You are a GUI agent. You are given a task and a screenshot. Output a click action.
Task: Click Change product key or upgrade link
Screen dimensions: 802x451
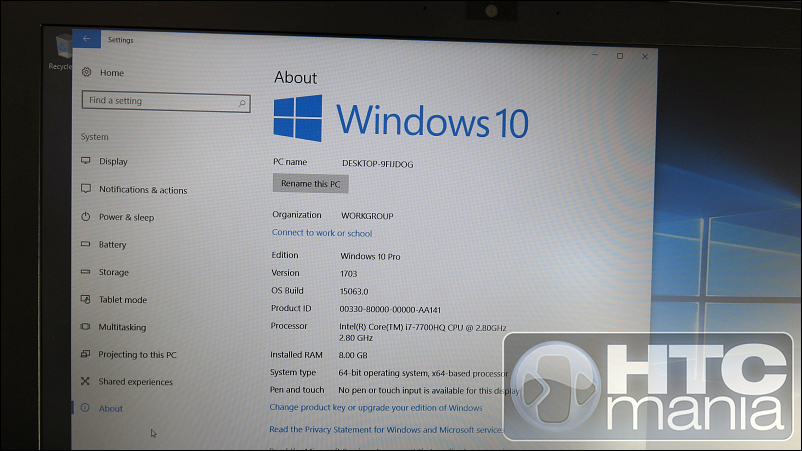pyautogui.click(x=375, y=408)
